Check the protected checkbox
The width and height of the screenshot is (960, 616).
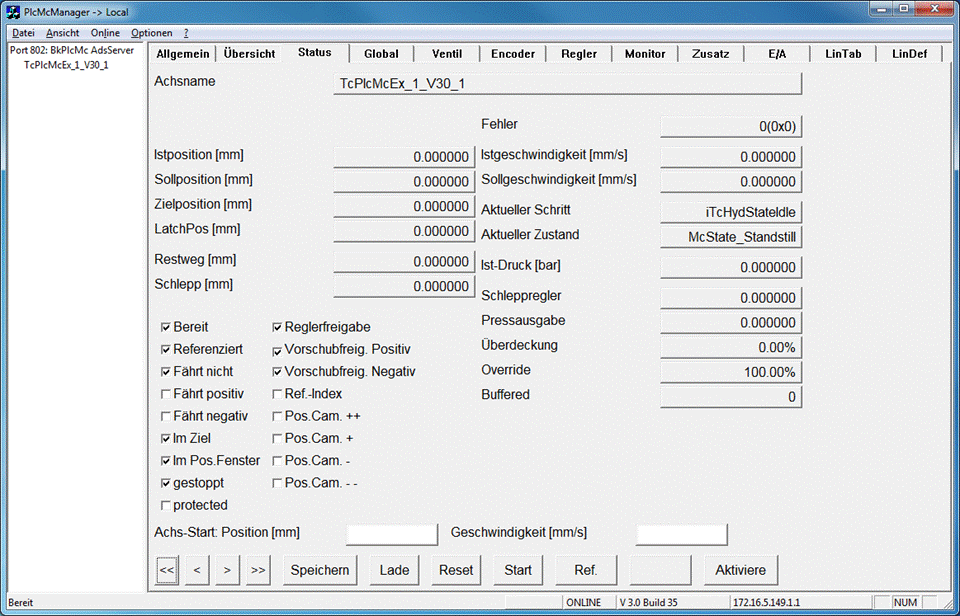[165, 505]
